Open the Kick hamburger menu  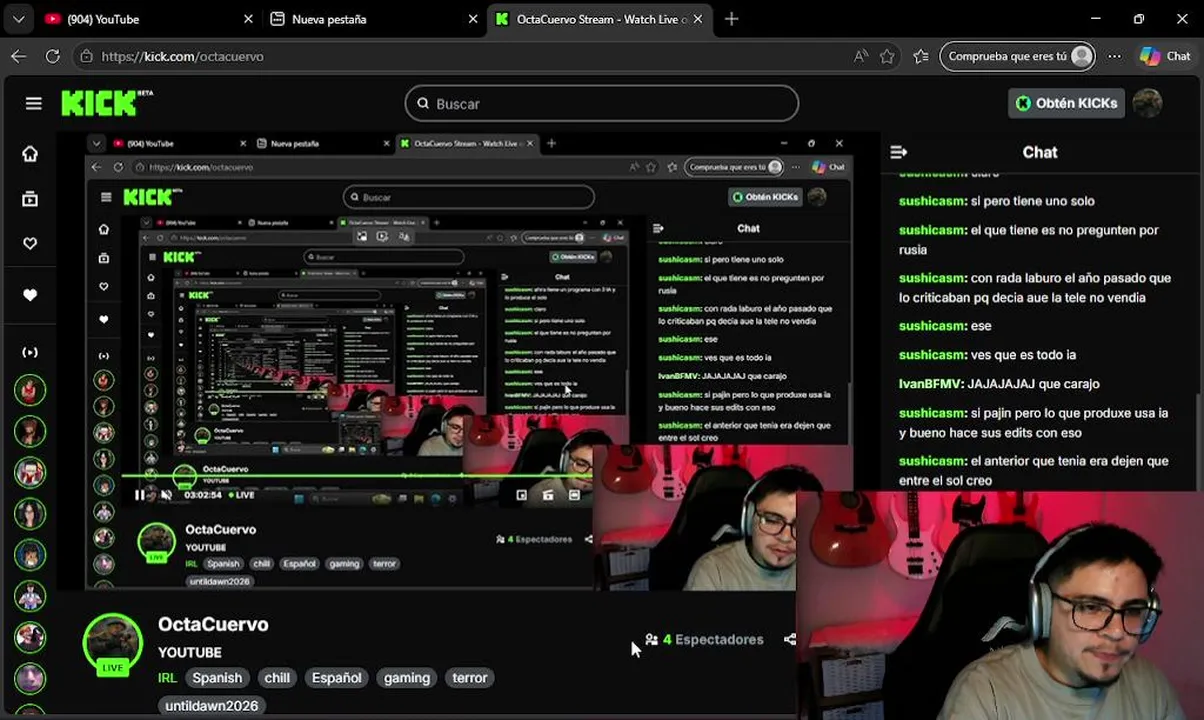33,103
